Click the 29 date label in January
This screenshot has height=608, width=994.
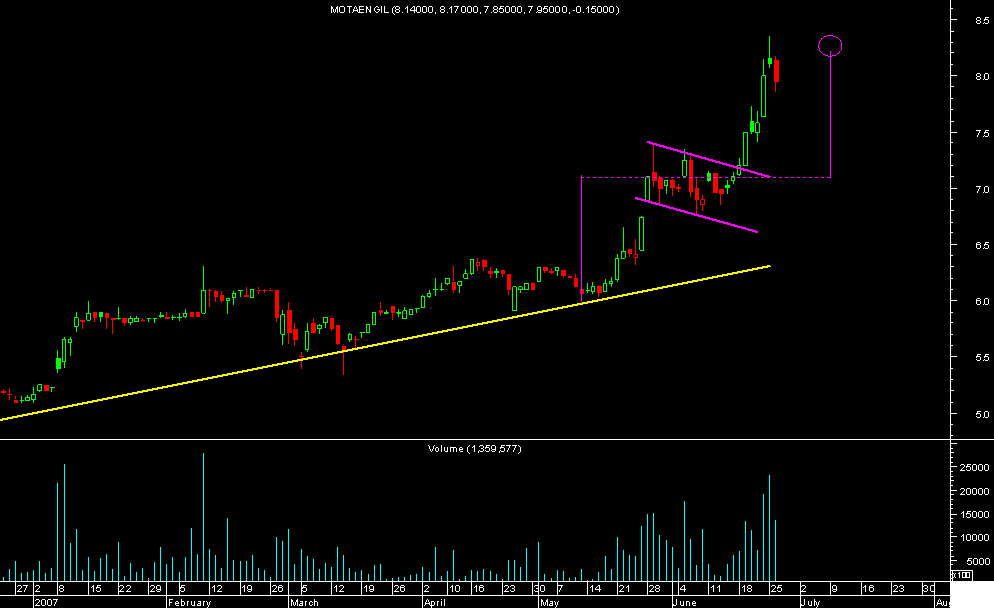(155, 589)
